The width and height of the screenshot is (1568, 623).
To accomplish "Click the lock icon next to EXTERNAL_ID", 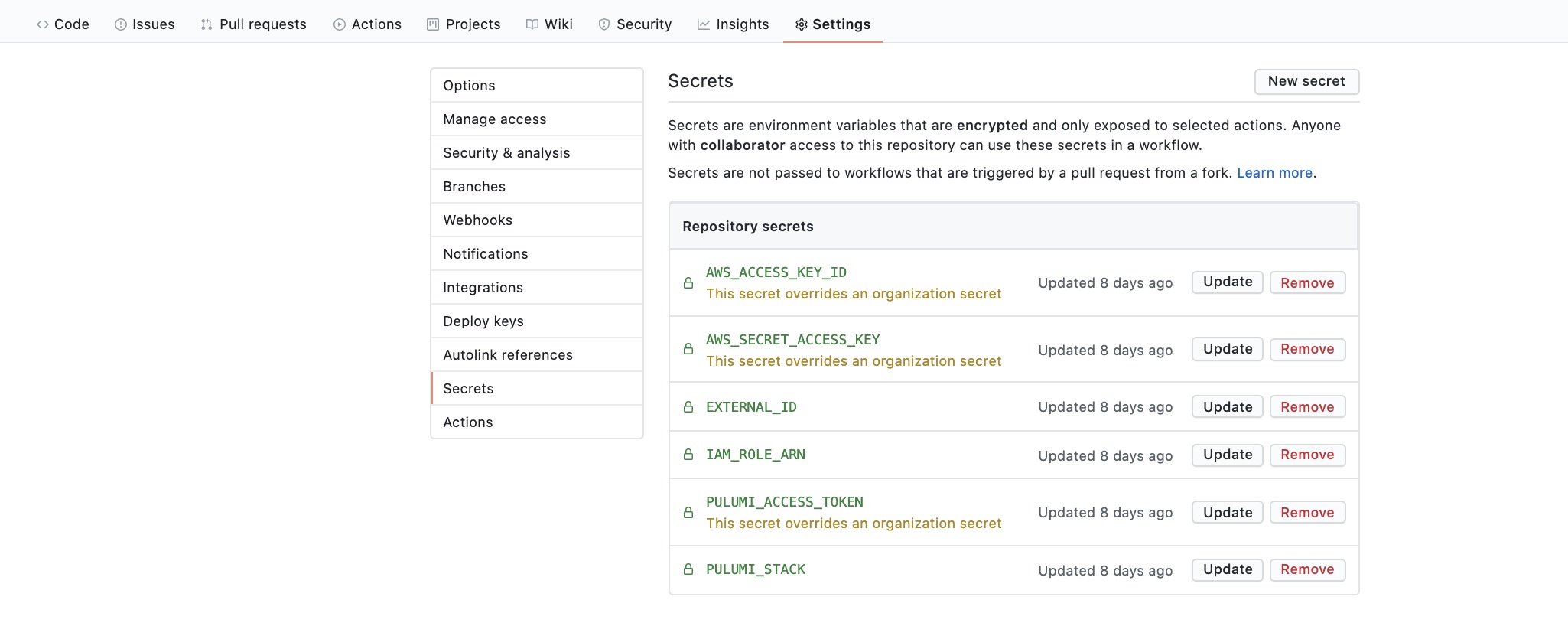I will point(688,407).
